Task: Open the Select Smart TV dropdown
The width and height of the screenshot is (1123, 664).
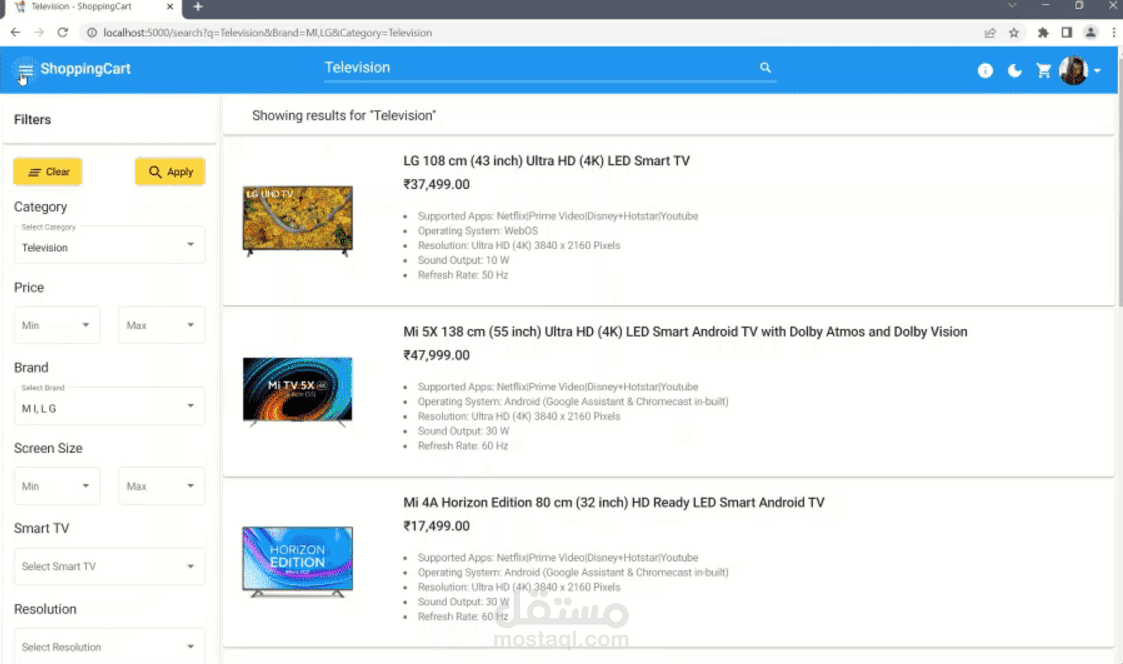Action: (x=109, y=566)
